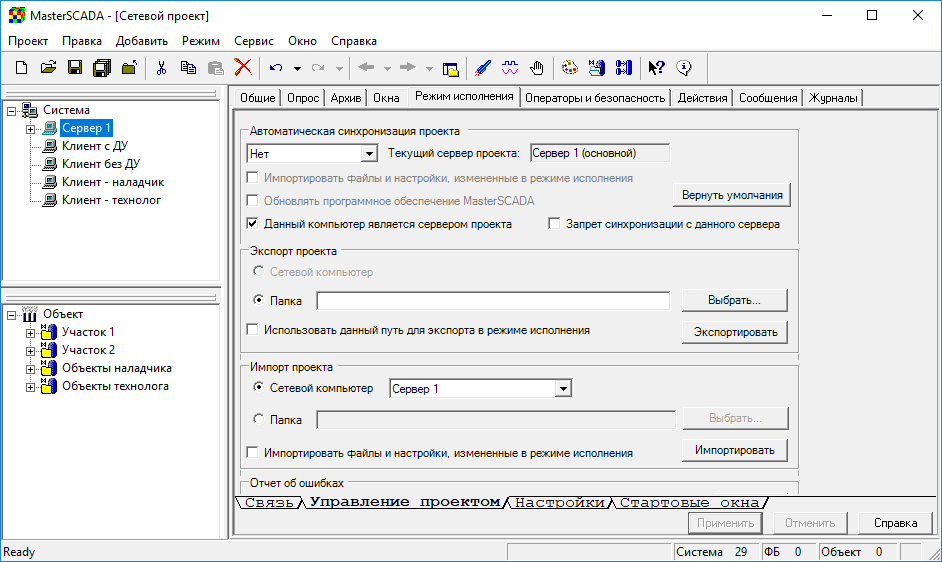Click the MasterSCADA app icon in title bar
This screenshot has height=562, width=942.
(16, 16)
